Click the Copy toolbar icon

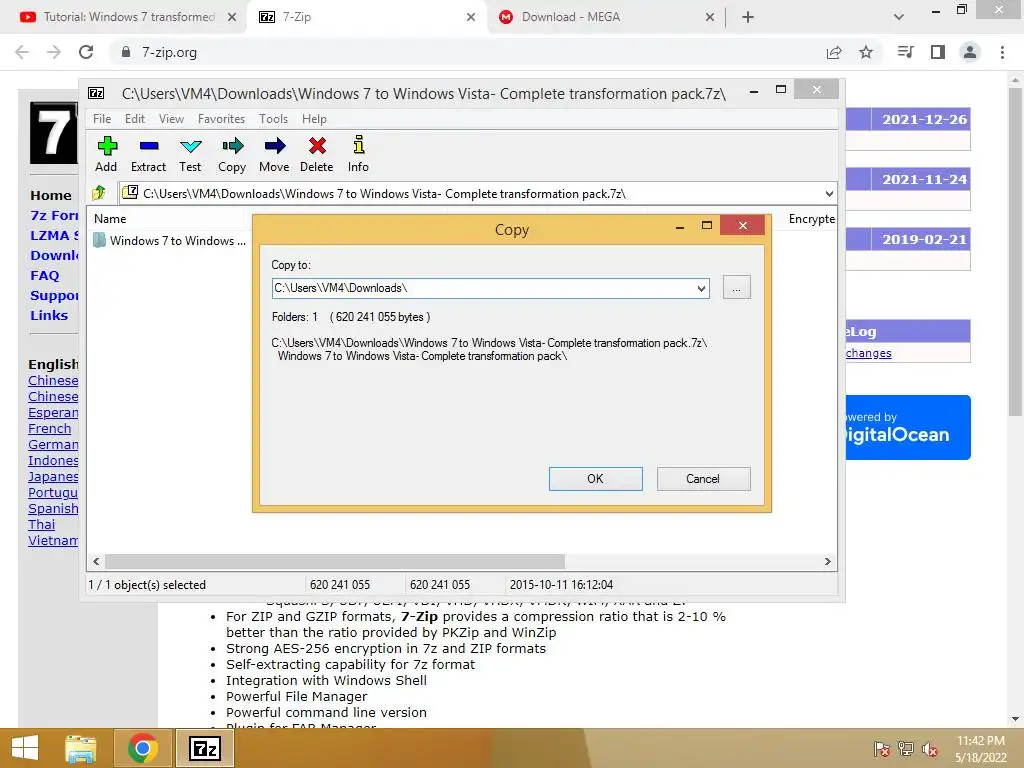232,153
